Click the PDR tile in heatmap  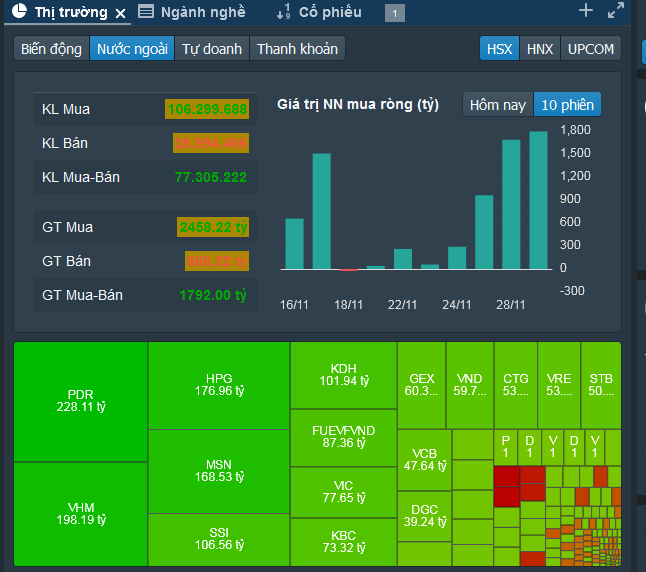[81, 401]
